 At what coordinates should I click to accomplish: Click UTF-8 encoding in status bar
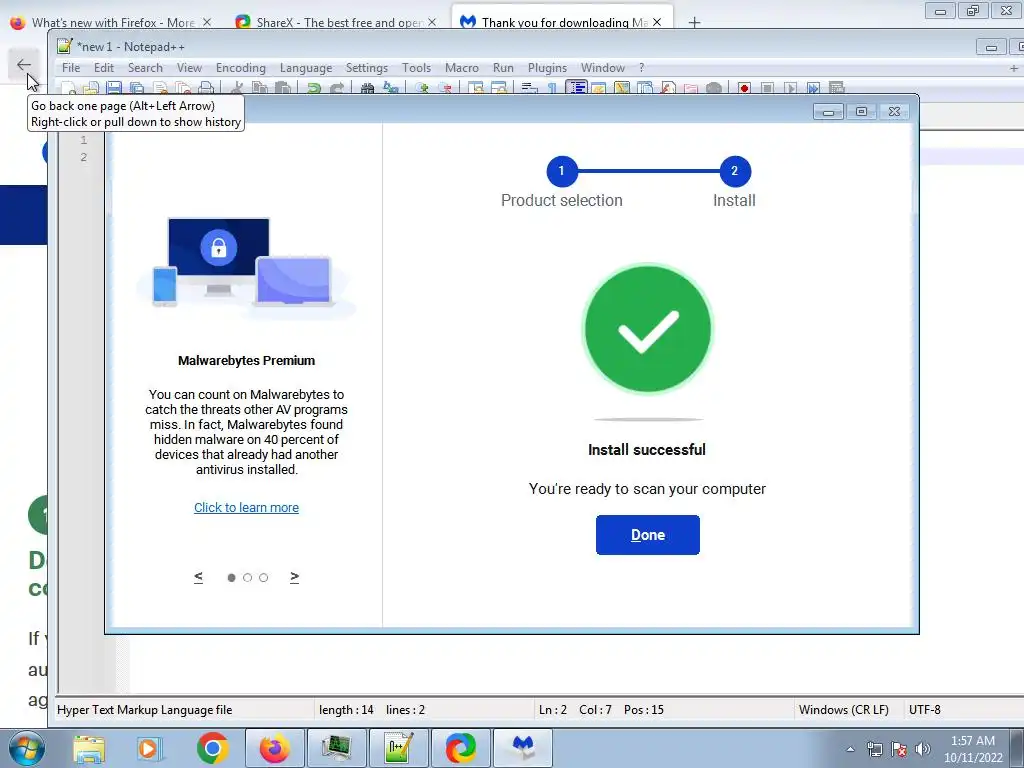[x=925, y=710]
